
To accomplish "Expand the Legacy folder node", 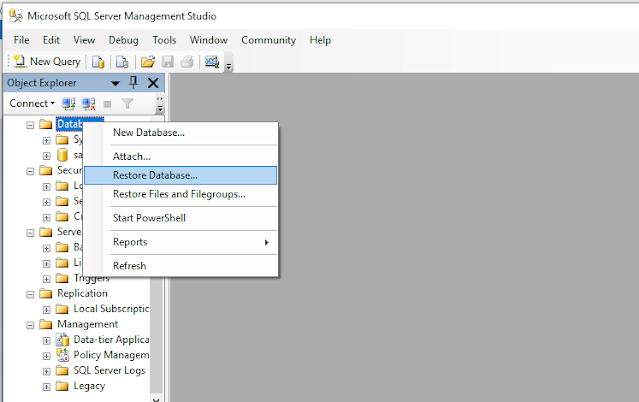I will coord(46,387).
